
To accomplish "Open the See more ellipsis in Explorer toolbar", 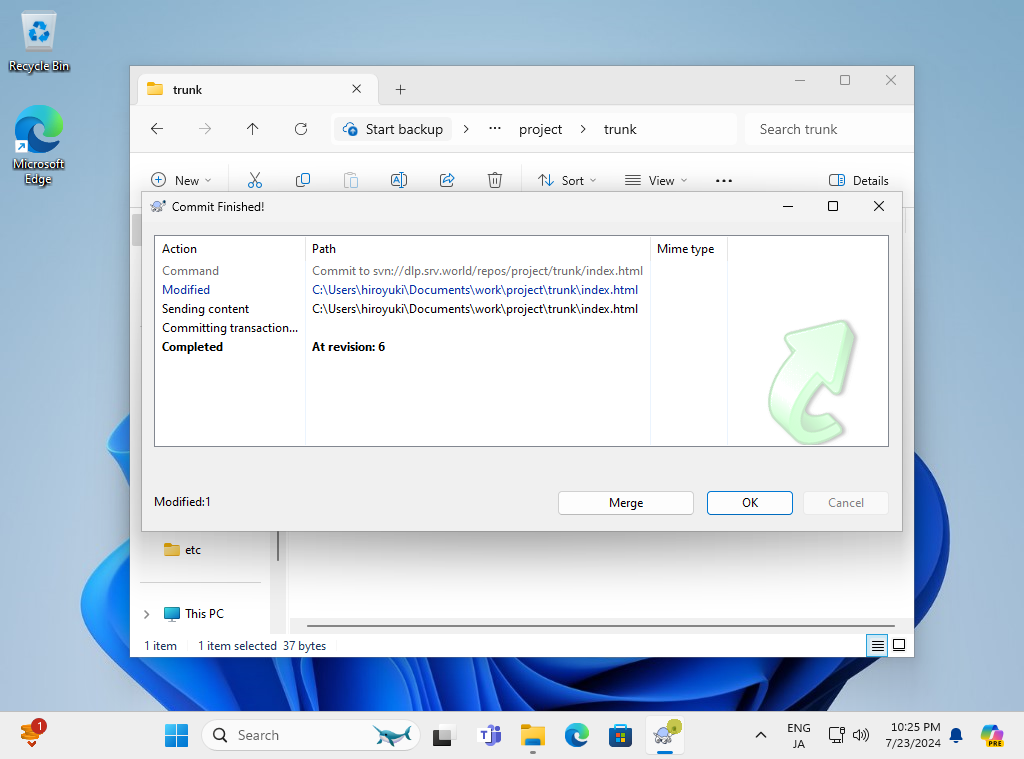I will click(724, 180).
